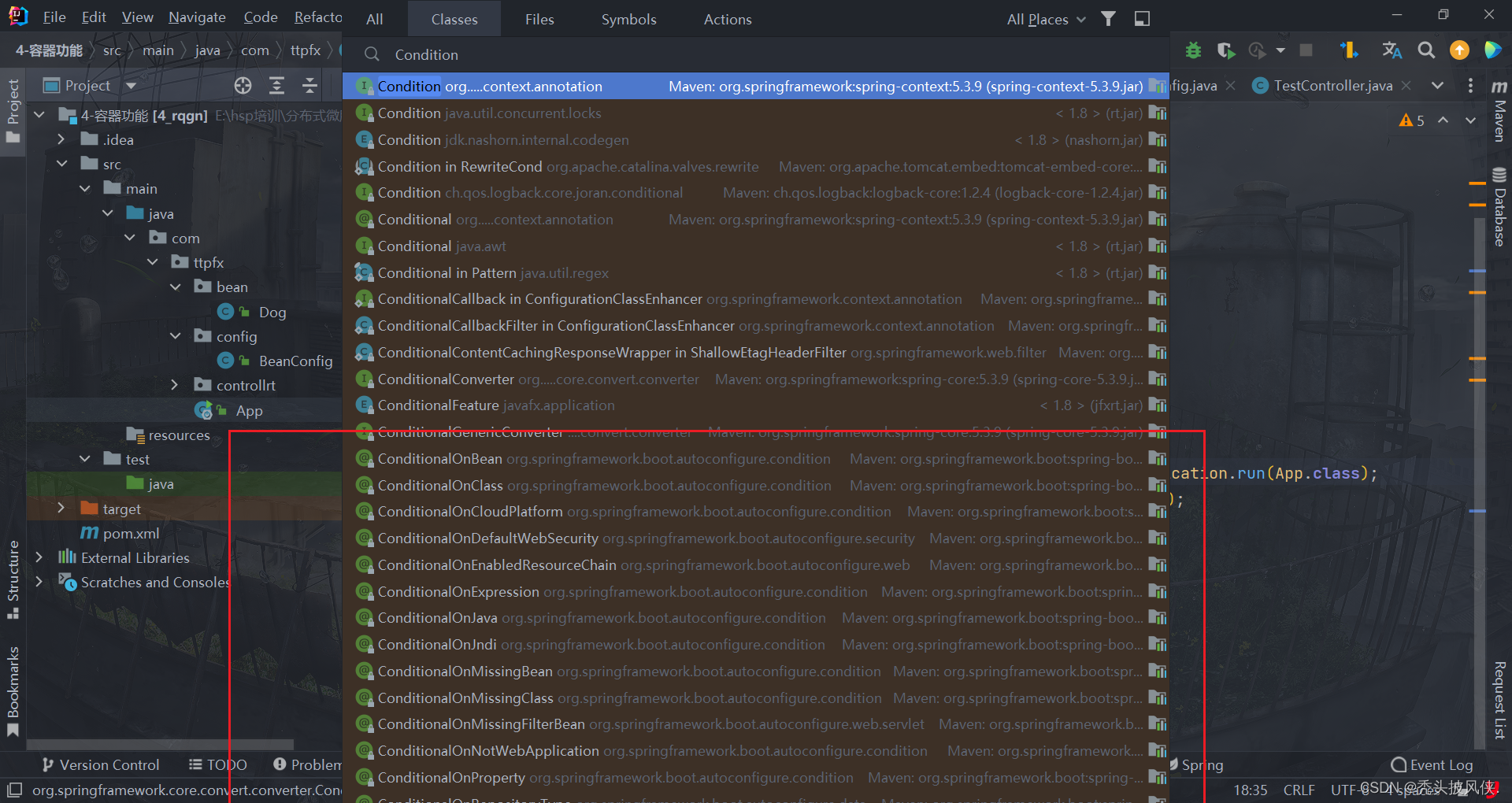Click the Debug bug icon in toolbar
This screenshot has width=1512, height=803.
(x=1193, y=50)
